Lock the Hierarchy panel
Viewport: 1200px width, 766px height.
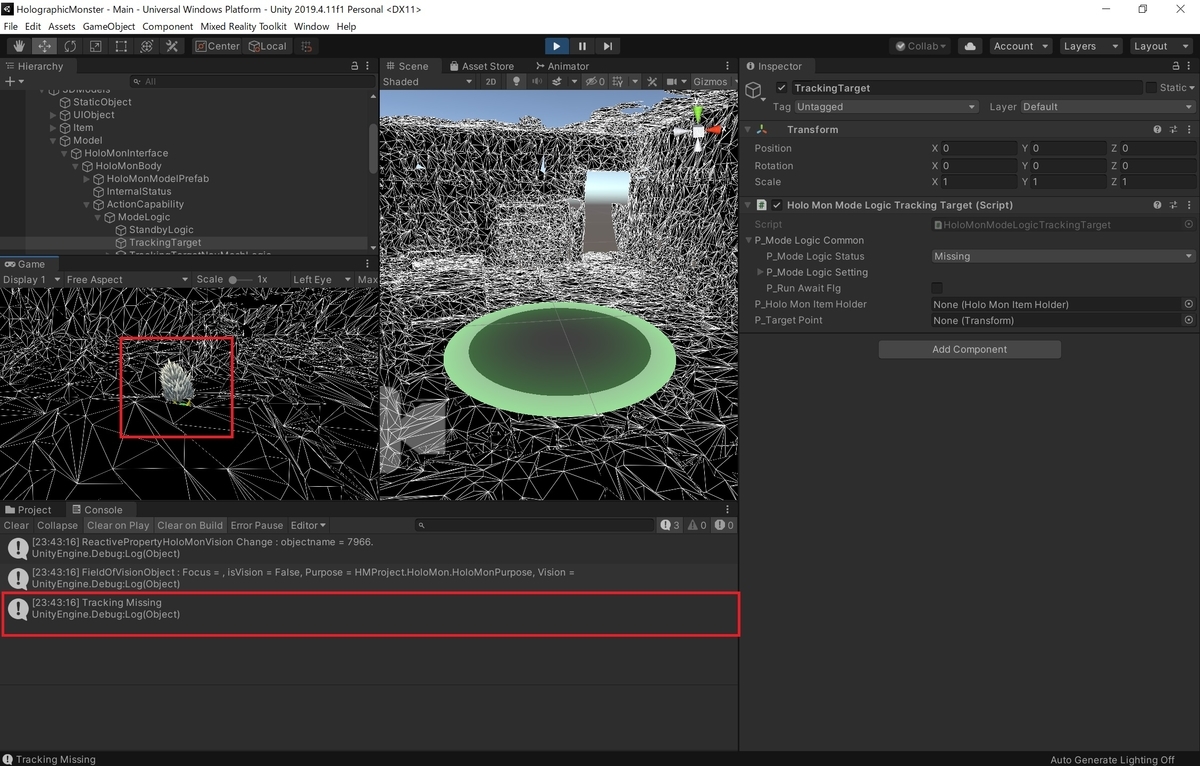click(x=354, y=66)
